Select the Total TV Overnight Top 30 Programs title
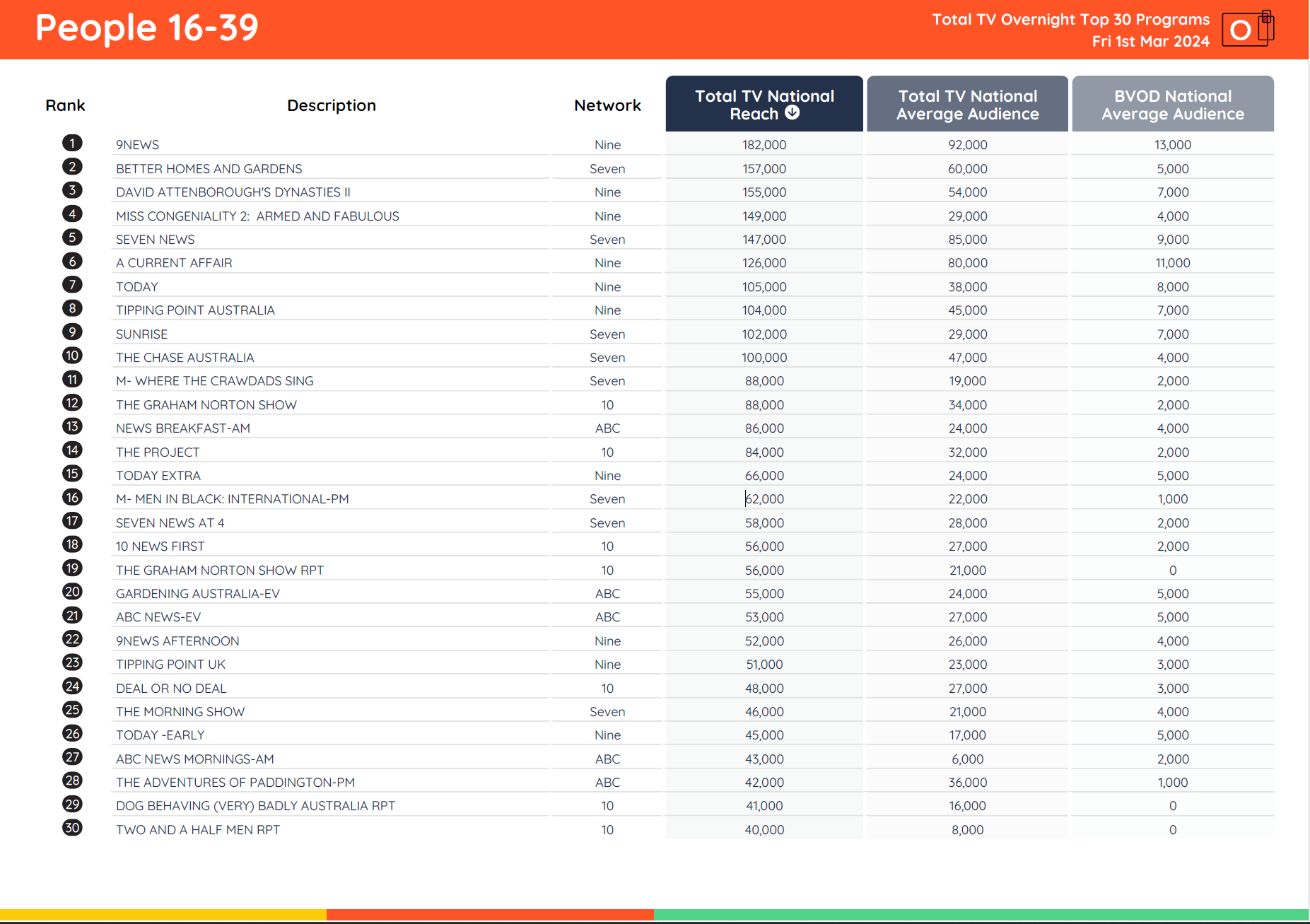 [1071, 19]
